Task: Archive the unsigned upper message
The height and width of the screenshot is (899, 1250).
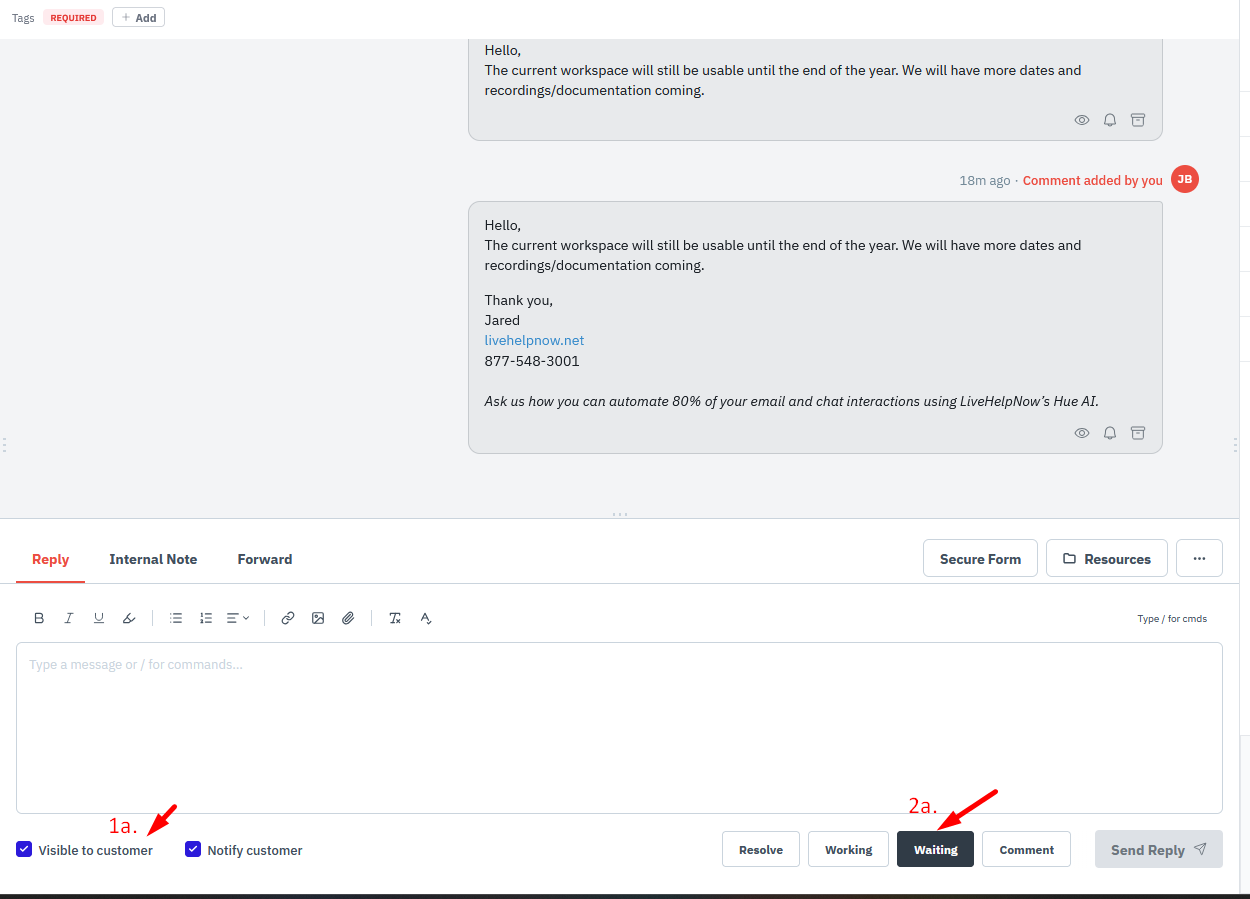Action: [1138, 120]
